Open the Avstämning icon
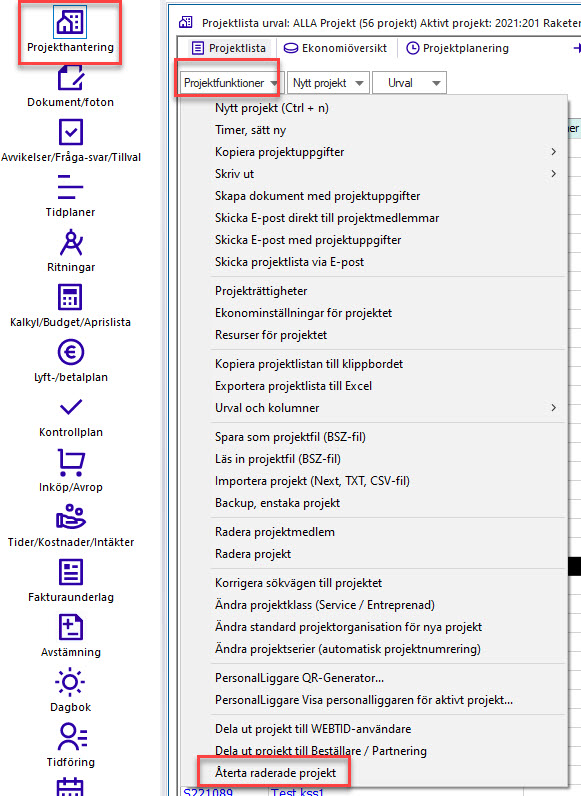Image resolution: width=581 pixels, height=796 pixels. point(71,627)
